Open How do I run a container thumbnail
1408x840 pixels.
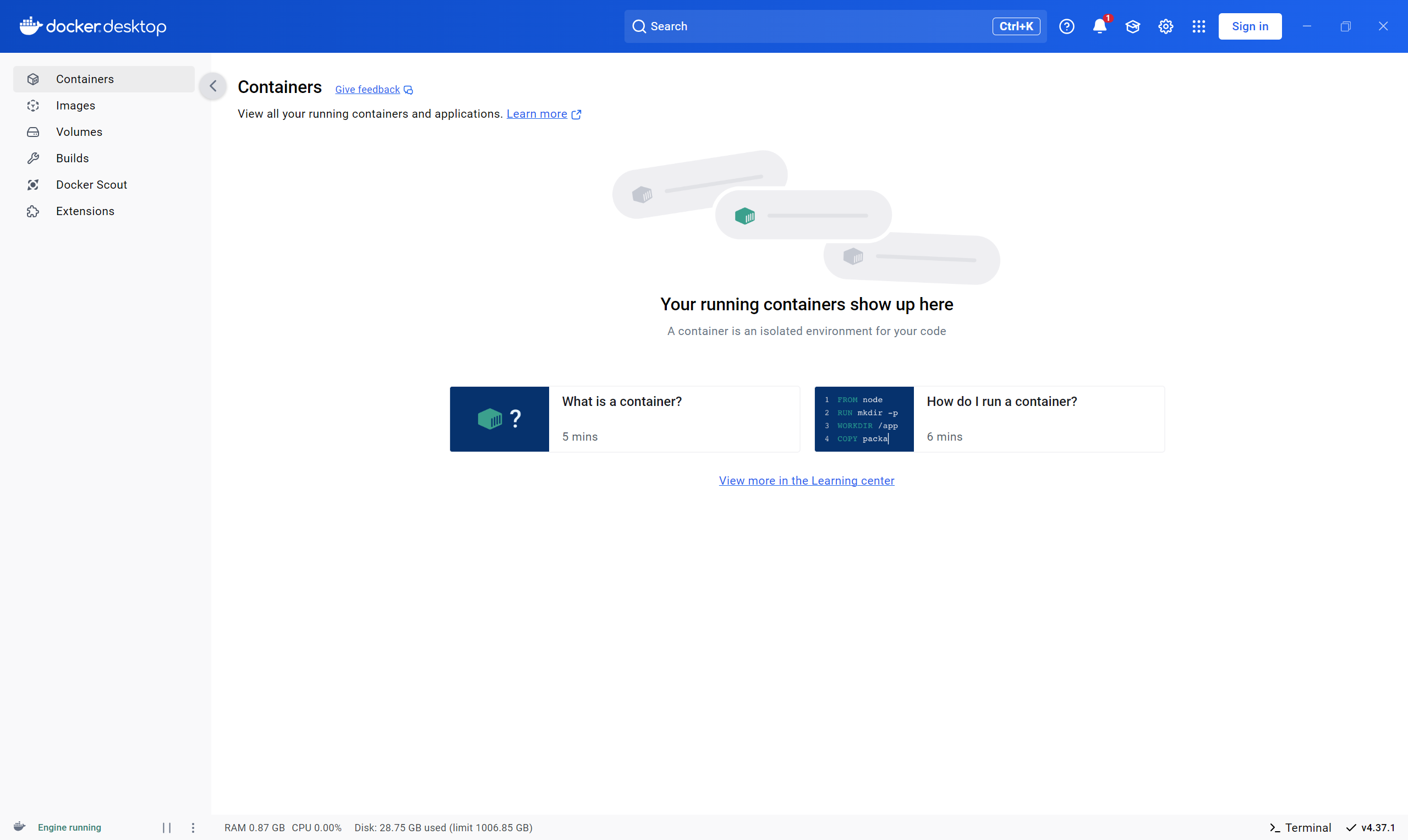tap(863, 419)
